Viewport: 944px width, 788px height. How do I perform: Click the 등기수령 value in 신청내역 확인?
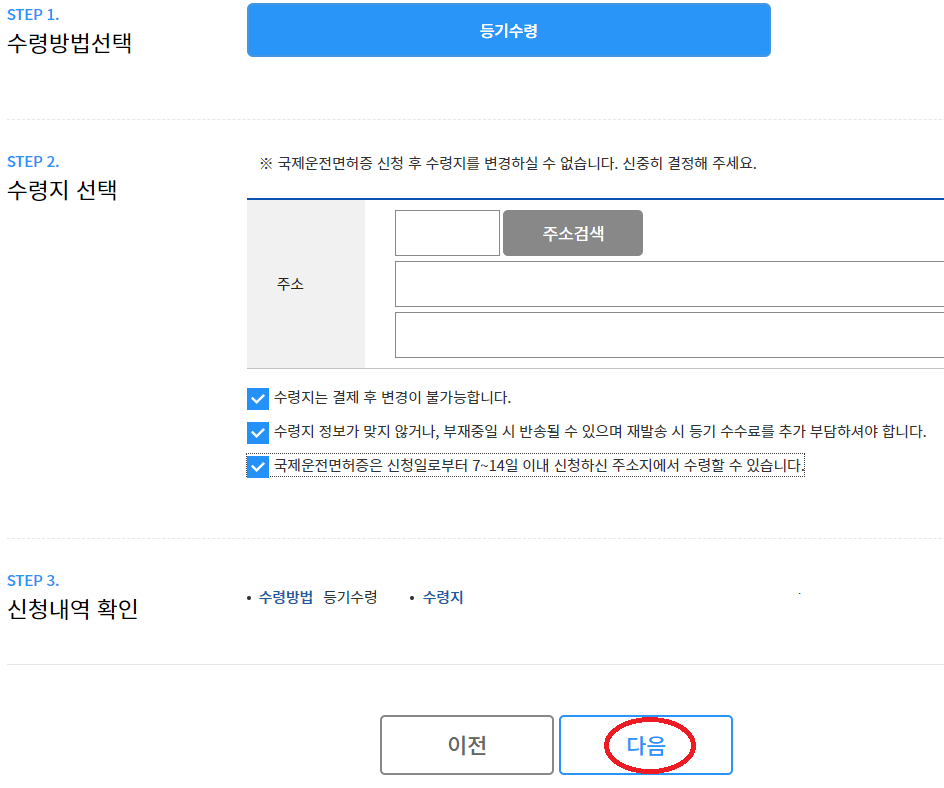(350, 597)
